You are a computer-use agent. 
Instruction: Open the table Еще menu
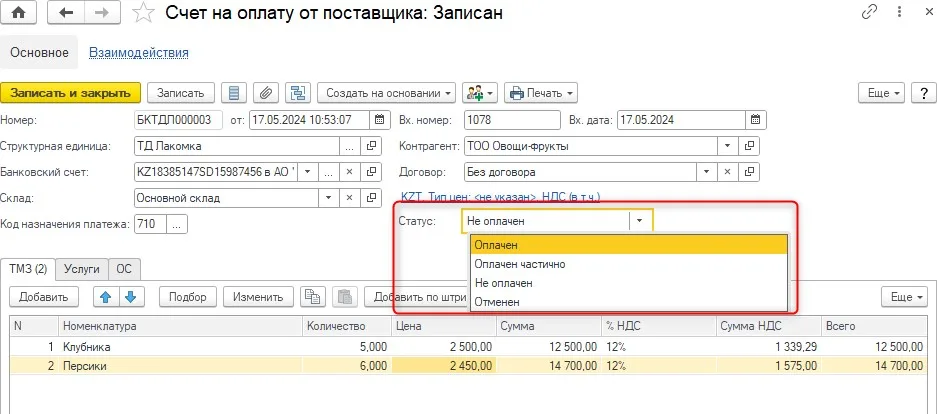click(x=905, y=296)
